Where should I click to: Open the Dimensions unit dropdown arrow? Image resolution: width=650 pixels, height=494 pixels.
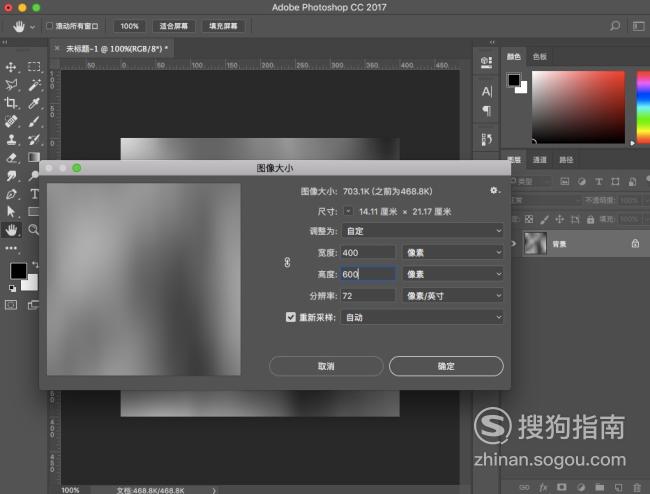(348, 211)
